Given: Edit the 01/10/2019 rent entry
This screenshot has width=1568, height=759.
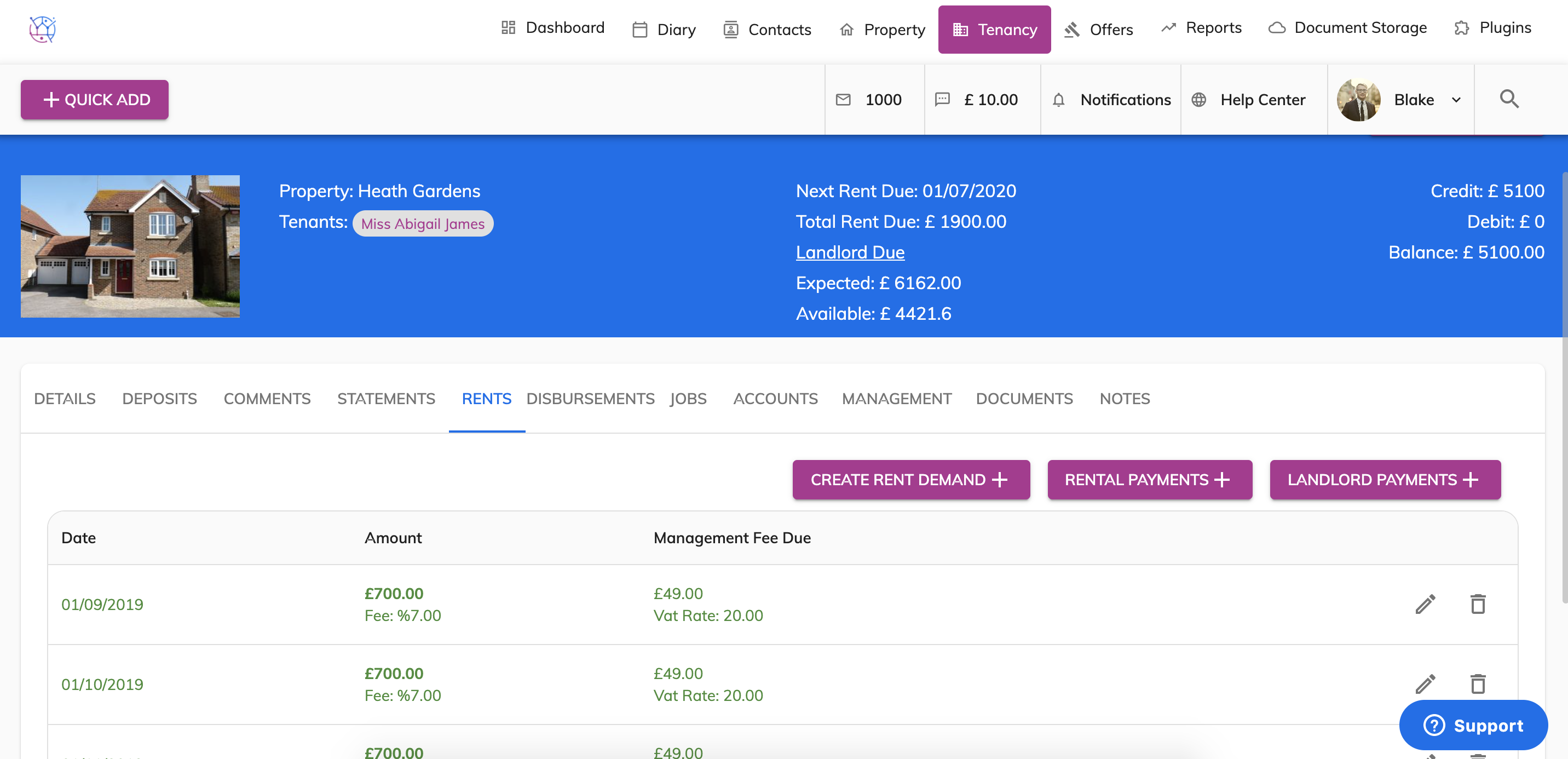Looking at the screenshot, I should coord(1425,683).
